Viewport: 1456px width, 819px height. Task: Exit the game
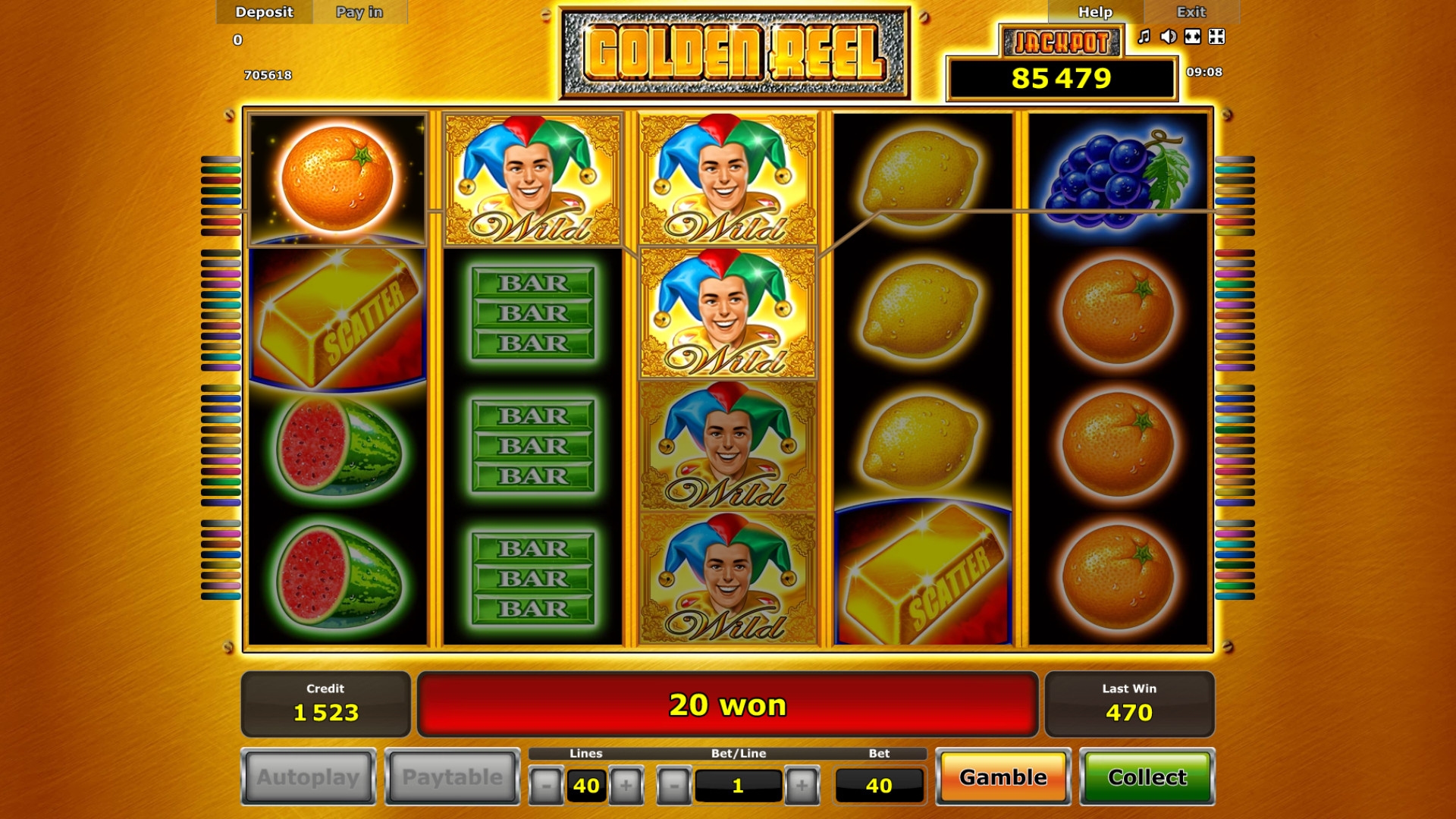pos(1191,12)
